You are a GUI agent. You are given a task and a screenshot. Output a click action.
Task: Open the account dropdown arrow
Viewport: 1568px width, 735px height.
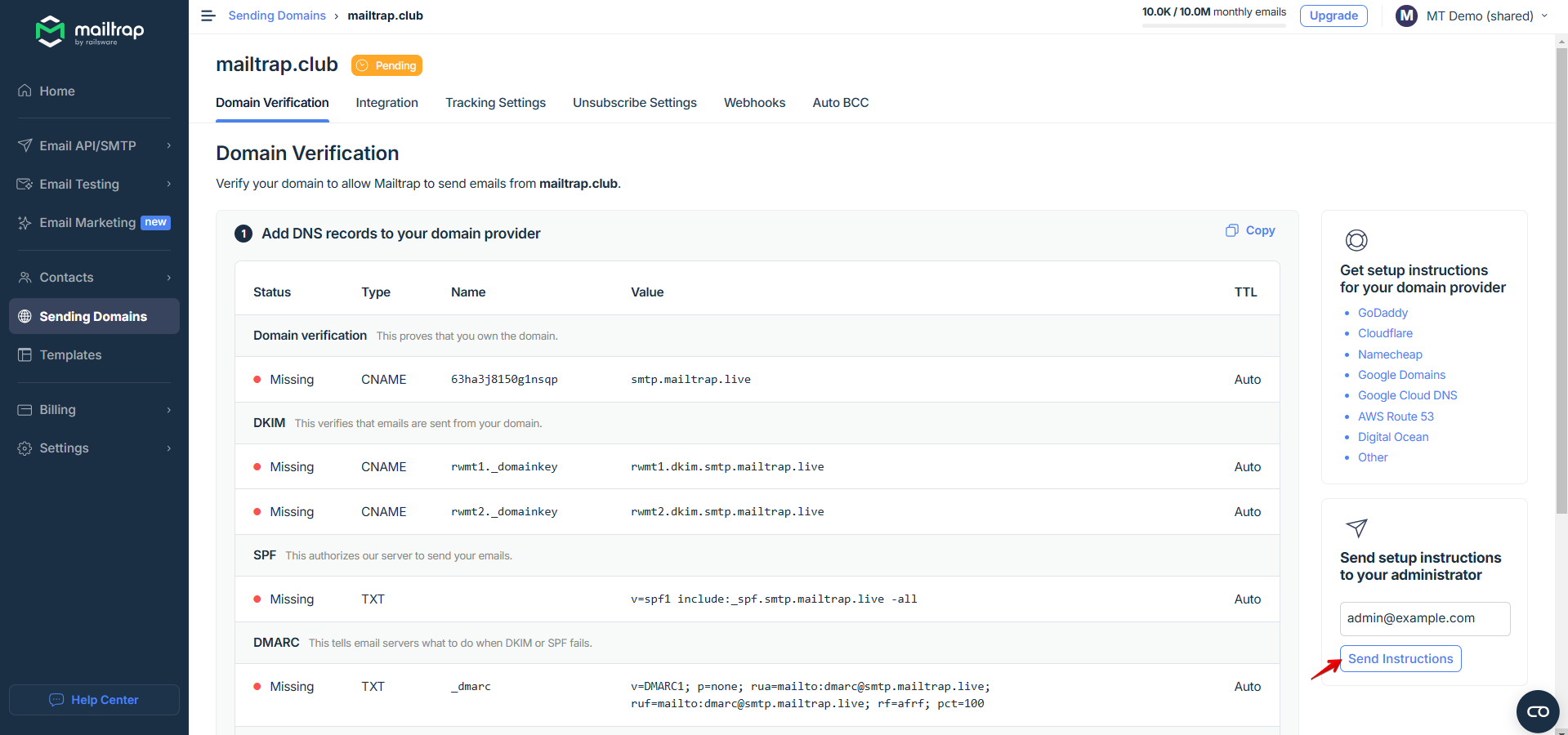coord(1544,16)
